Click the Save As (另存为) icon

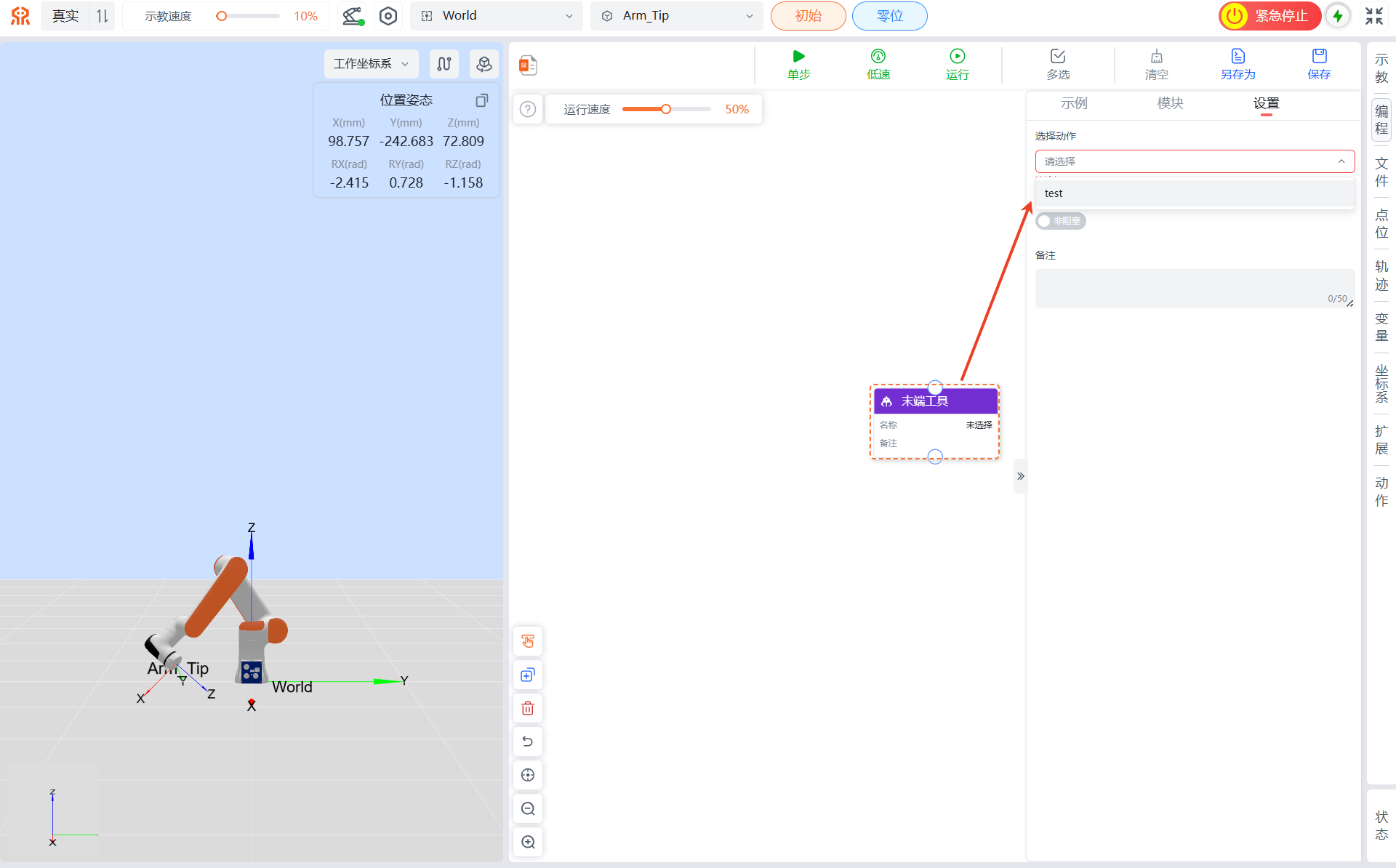[x=1237, y=57]
